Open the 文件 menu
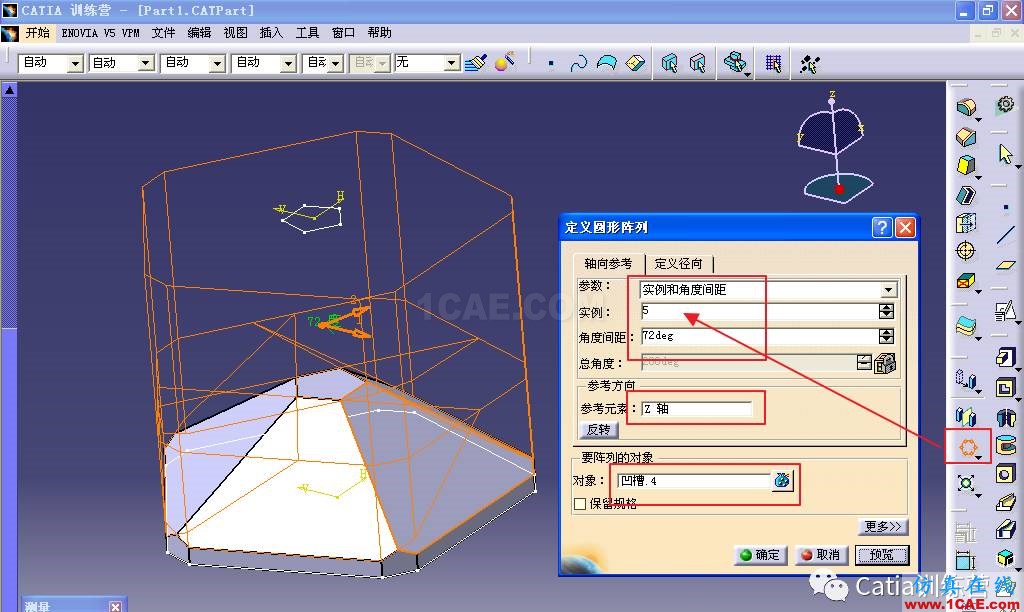This screenshot has width=1024, height=612. pyautogui.click(x=163, y=33)
